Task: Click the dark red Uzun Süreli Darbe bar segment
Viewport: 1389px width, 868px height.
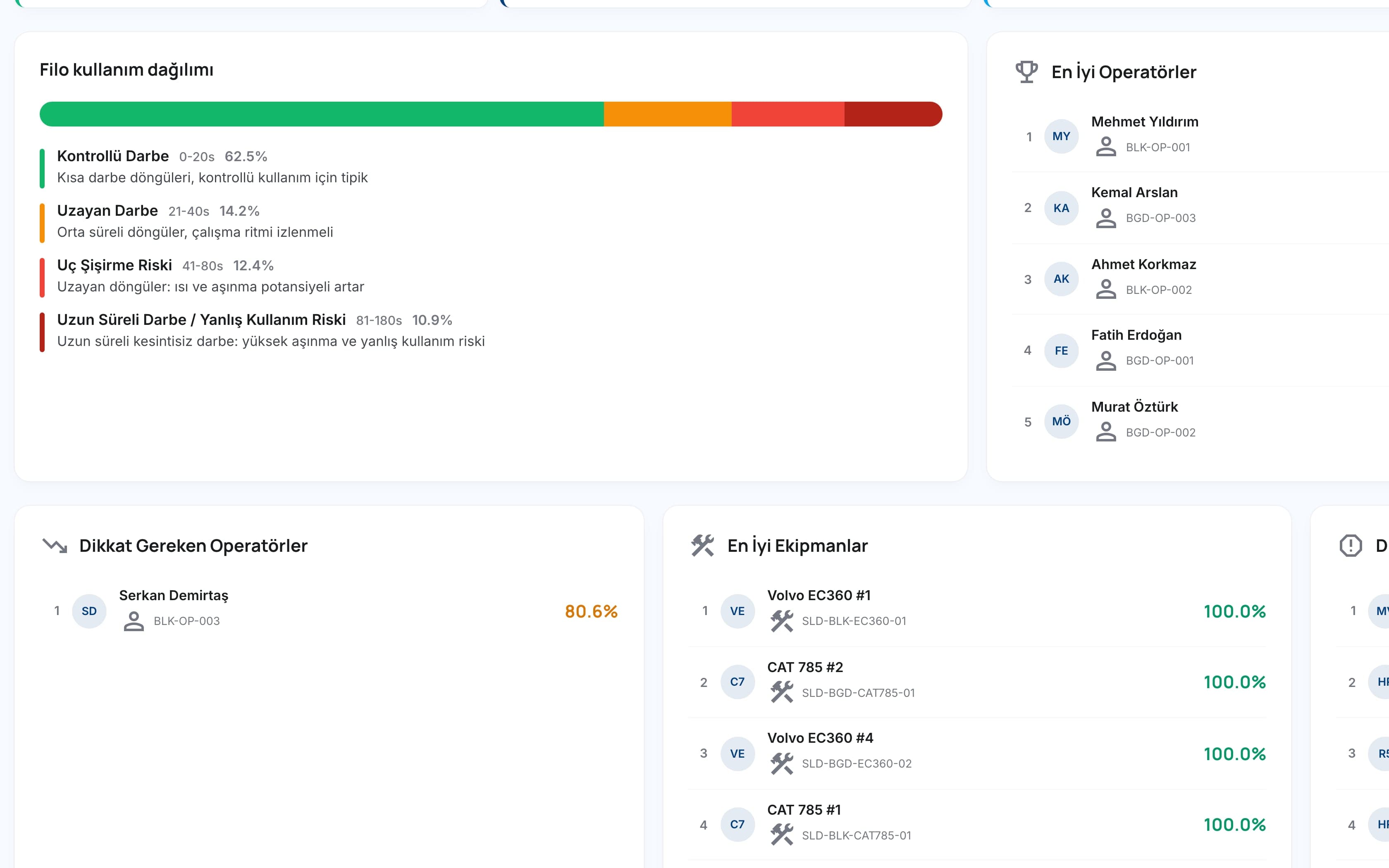Action: (x=893, y=114)
